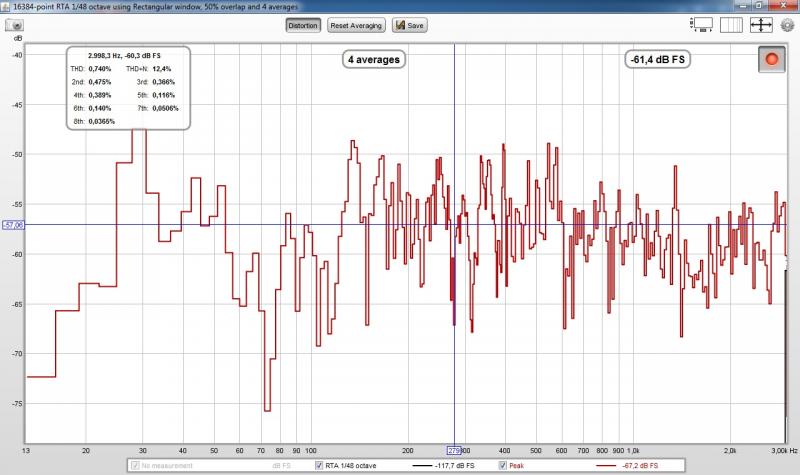Close the RTA window
Screen dimensions: 800x475
[783, 5]
